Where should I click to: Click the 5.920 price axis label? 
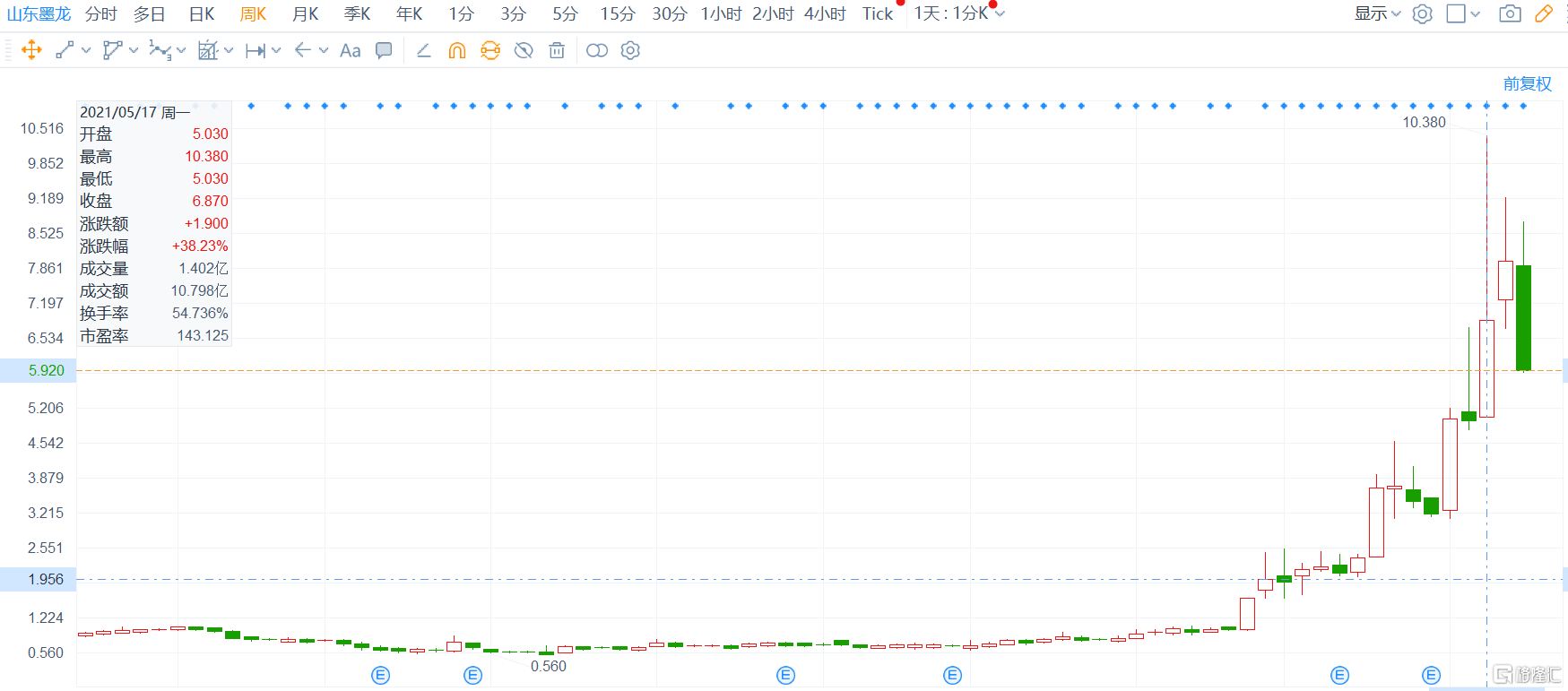[39, 370]
